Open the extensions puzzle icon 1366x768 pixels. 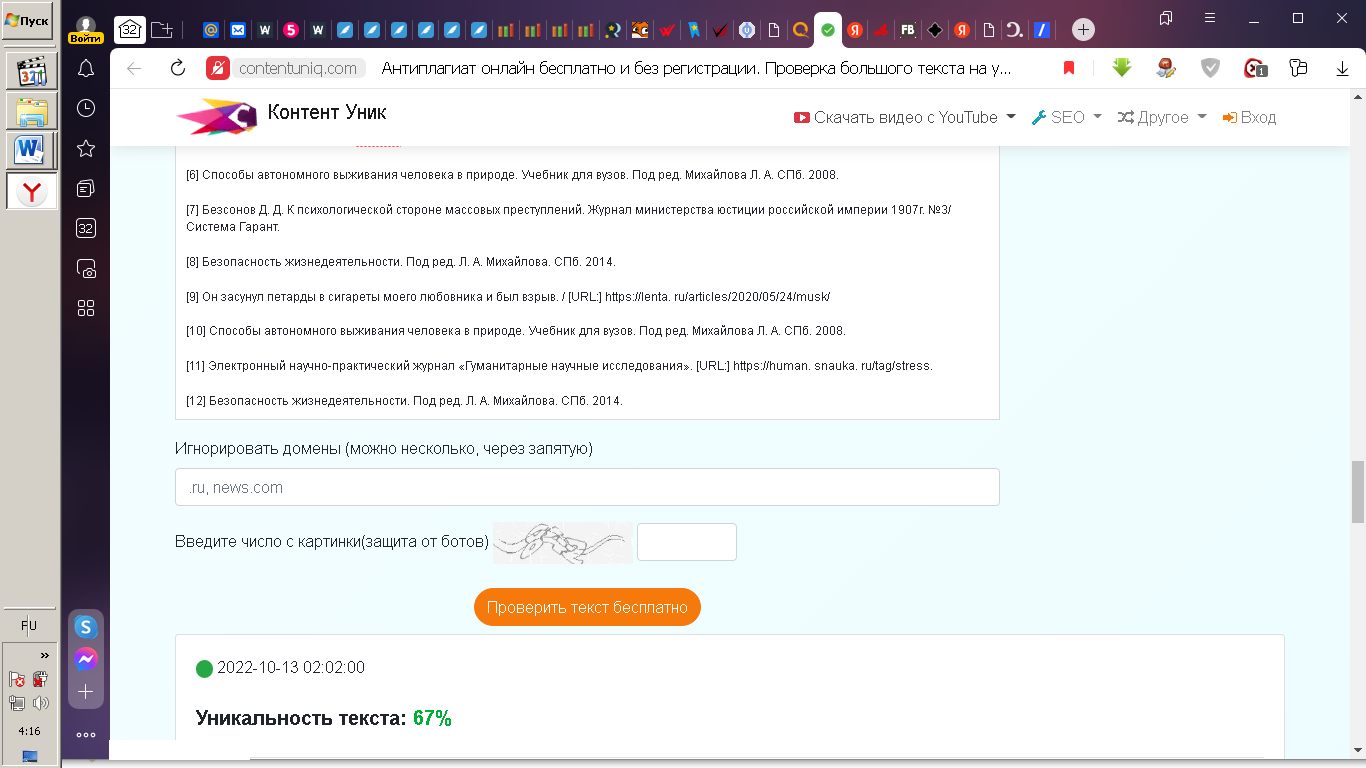[1299, 68]
